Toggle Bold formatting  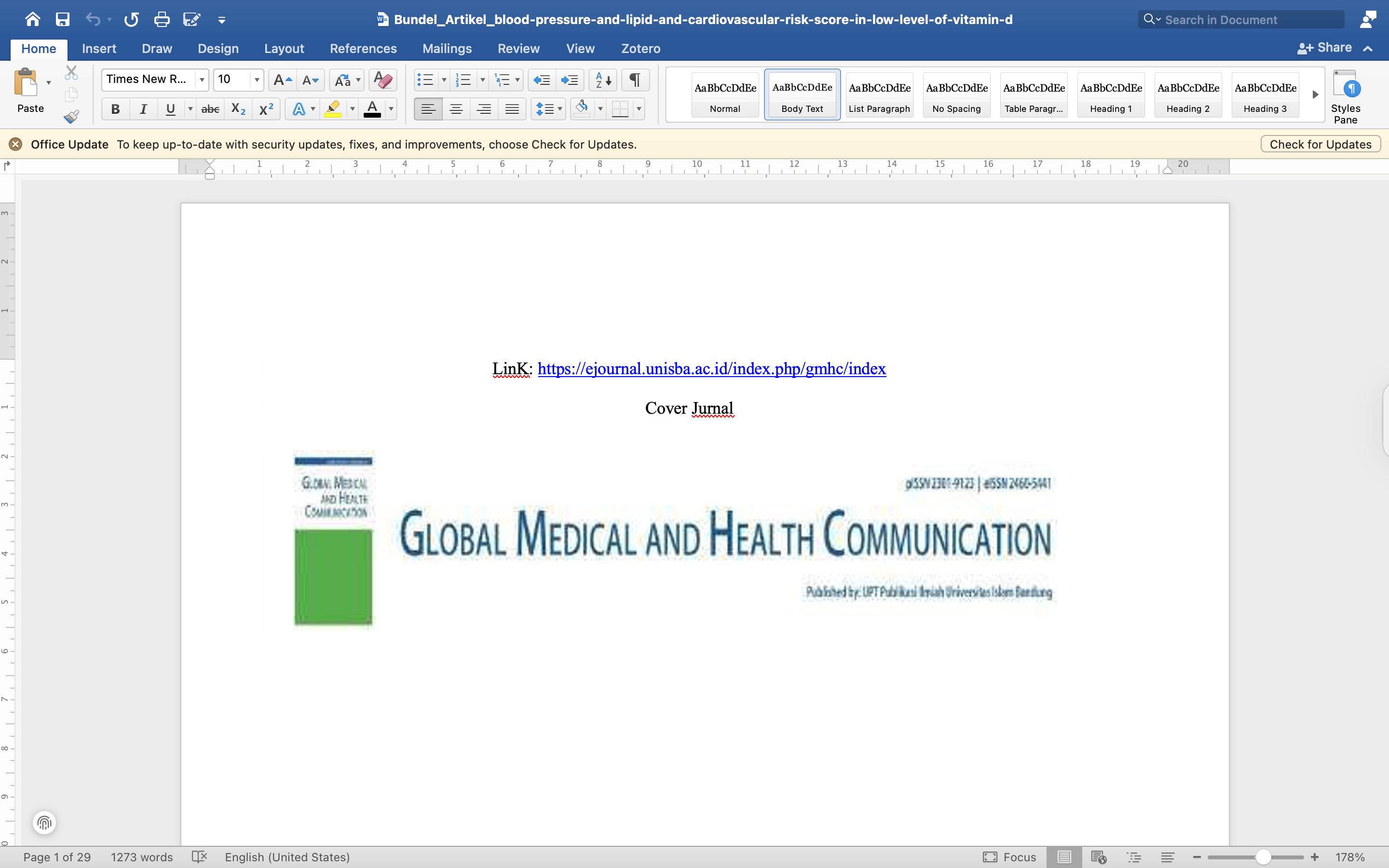(x=115, y=109)
